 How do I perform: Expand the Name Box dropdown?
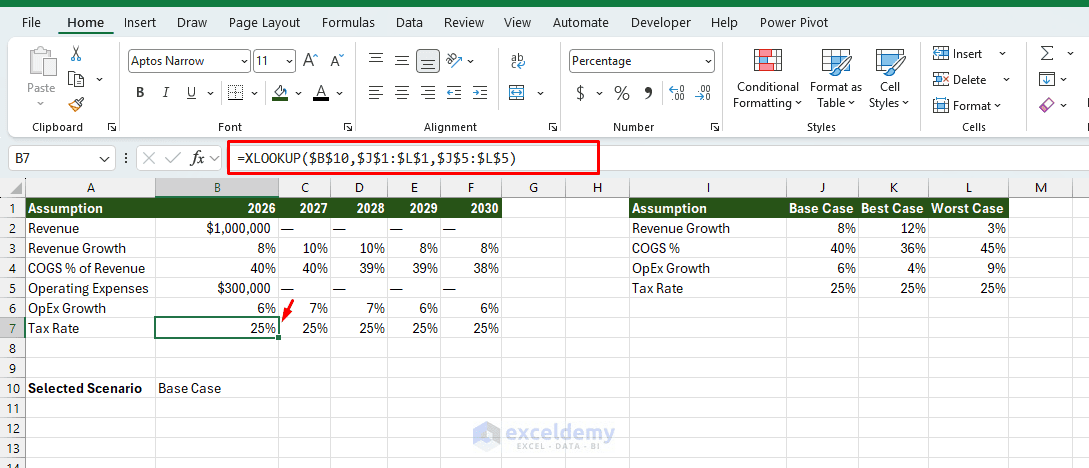coord(105,158)
